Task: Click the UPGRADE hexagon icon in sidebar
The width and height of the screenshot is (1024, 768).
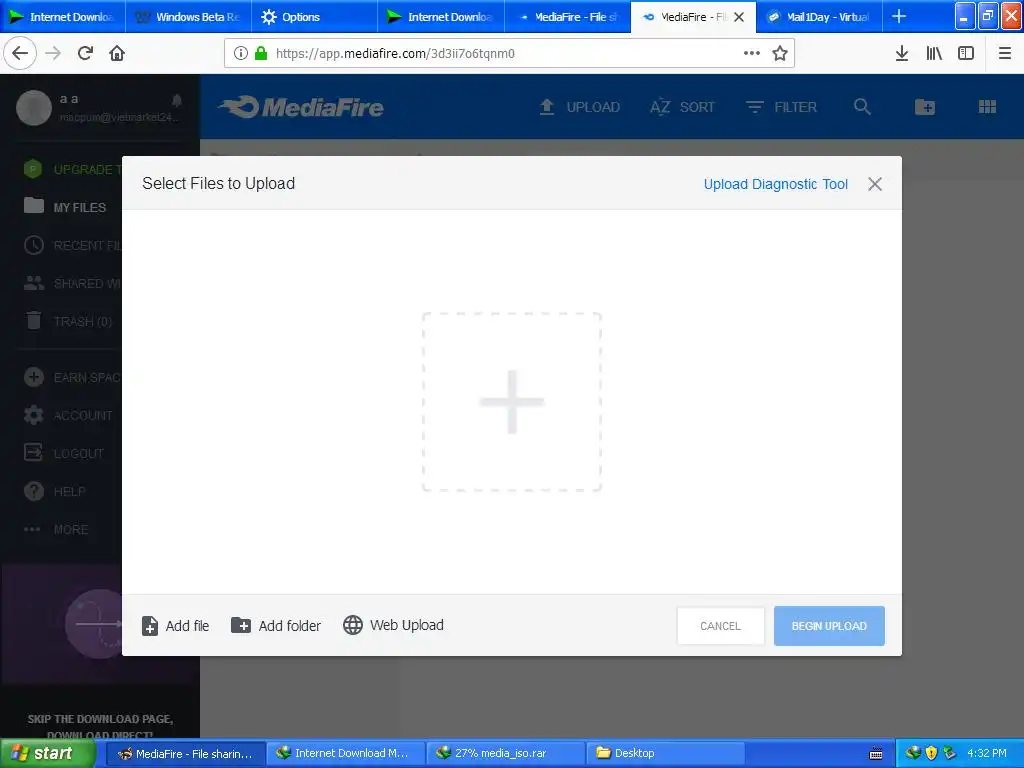Action: coord(33,169)
